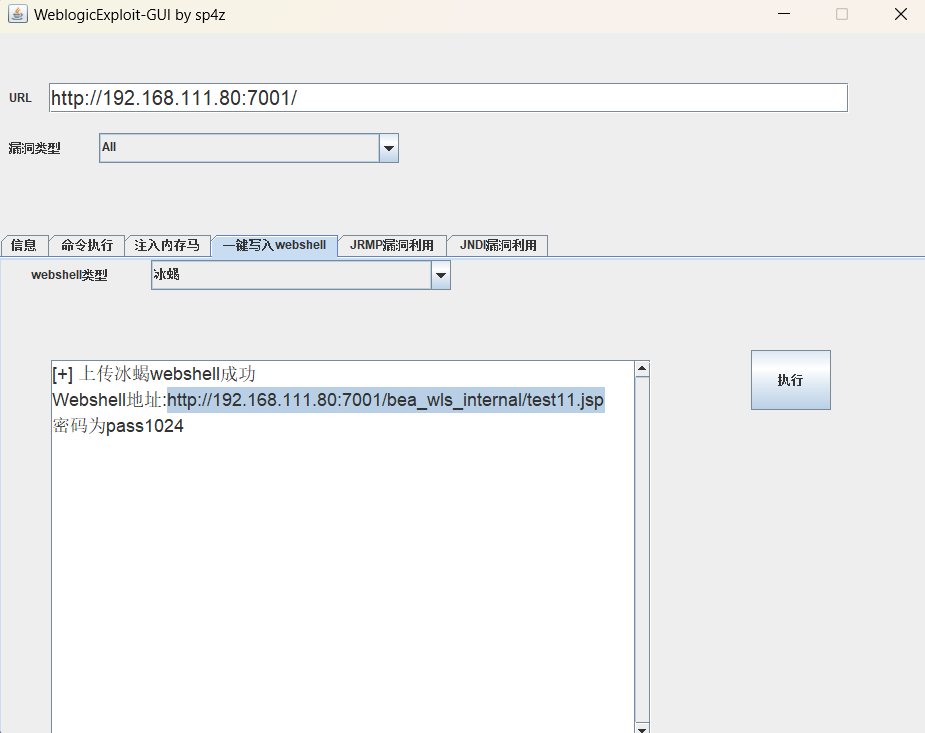The width and height of the screenshot is (925, 733).
Task: Click the URL label
Action: [20, 98]
